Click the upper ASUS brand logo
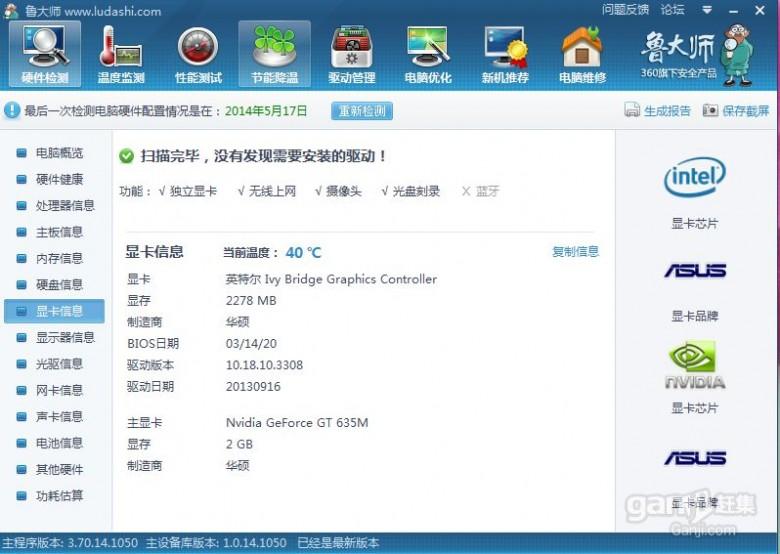This screenshot has height=554, width=780. (x=695, y=271)
